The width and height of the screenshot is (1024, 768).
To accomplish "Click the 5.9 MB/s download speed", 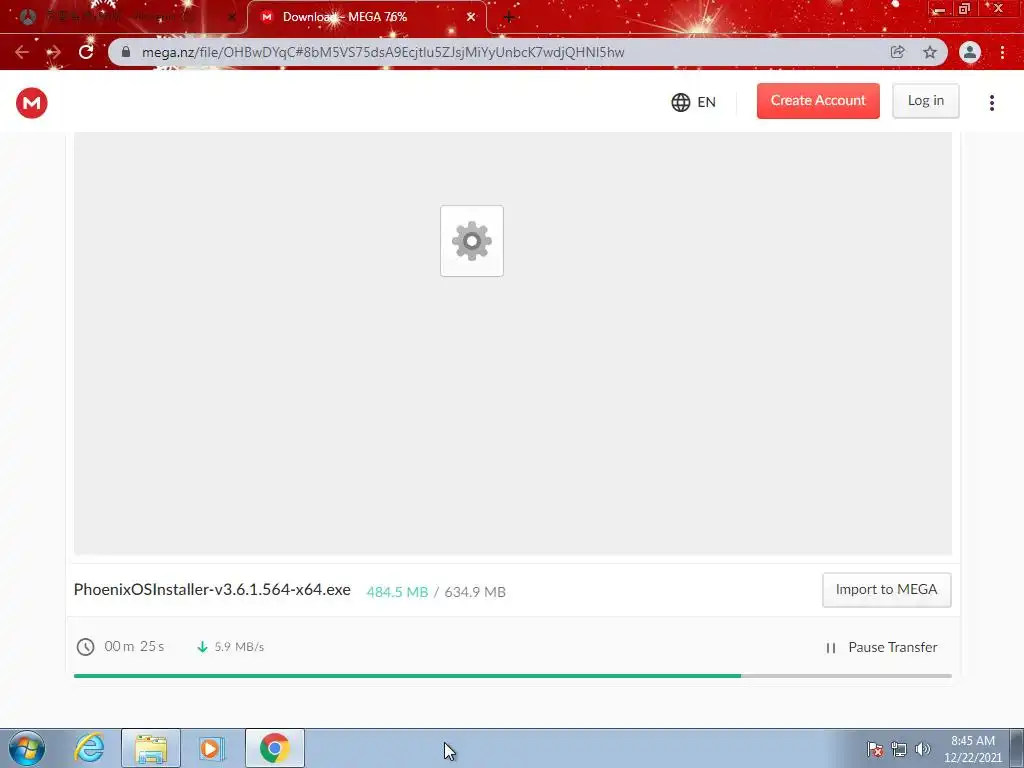I will tap(239, 647).
